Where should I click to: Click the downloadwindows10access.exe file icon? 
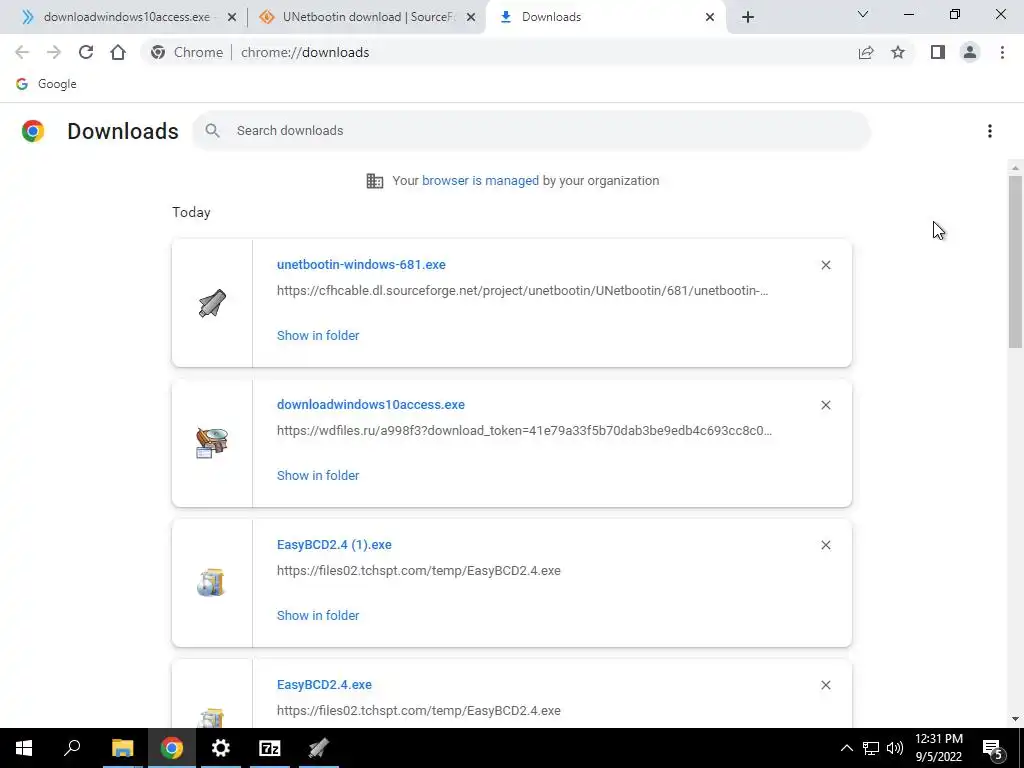click(212, 443)
